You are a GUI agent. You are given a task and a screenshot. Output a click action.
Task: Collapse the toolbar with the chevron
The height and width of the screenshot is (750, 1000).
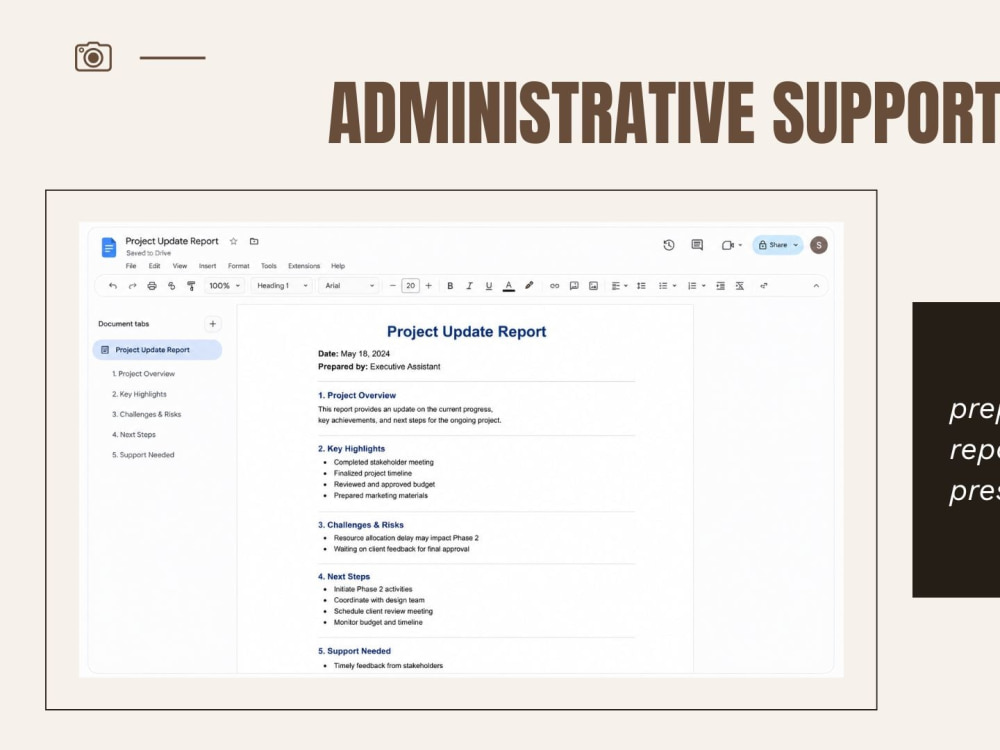click(x=816, y=286)
